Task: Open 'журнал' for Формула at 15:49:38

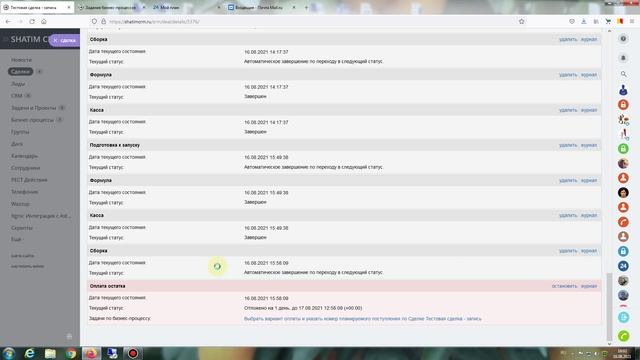Action: [589, 180]
